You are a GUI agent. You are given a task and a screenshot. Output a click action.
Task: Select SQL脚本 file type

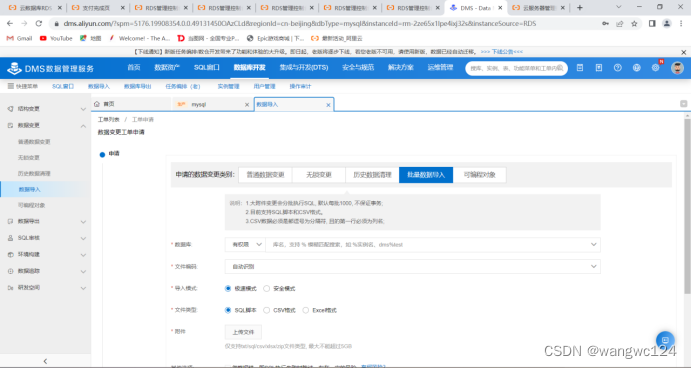(x=228, y=310)
